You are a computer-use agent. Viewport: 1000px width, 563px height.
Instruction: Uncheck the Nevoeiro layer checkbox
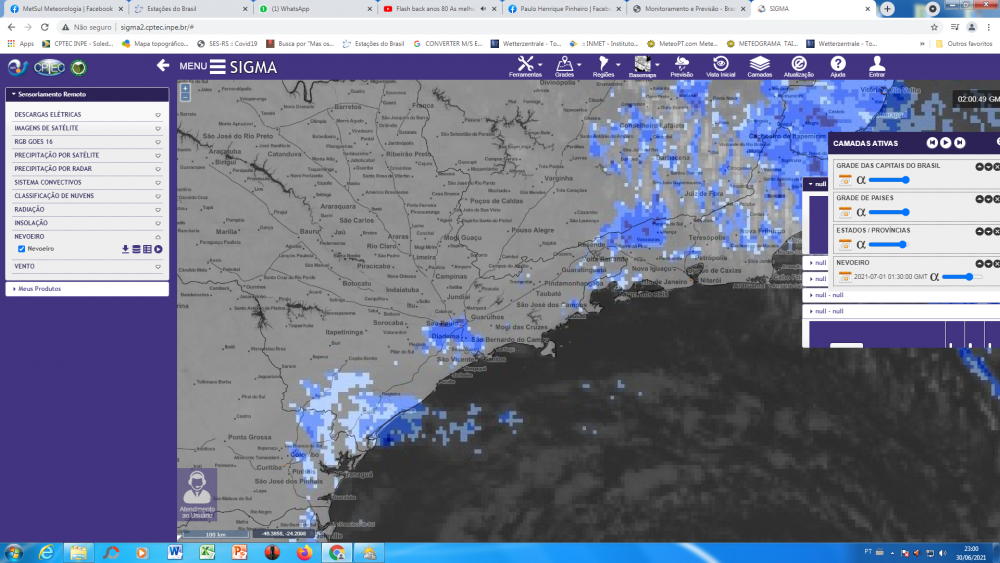tap(22, 248)
